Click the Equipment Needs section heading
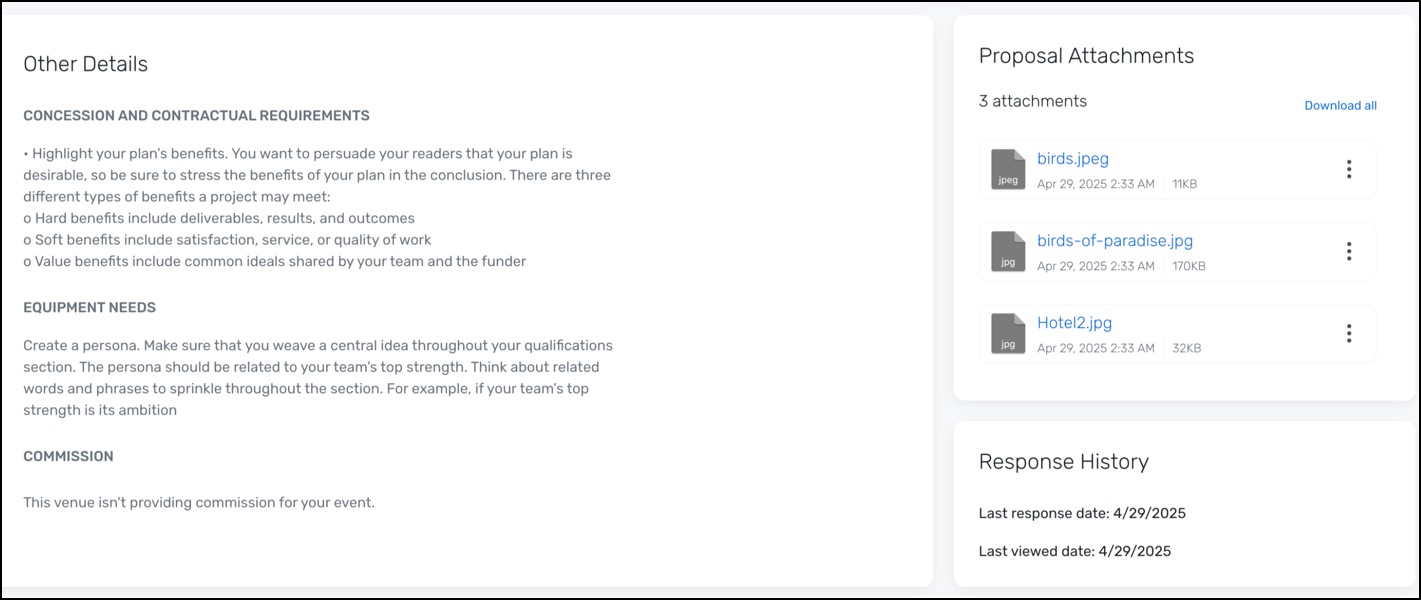Screen dimensions: 1421x600 [x=90, y=308]
